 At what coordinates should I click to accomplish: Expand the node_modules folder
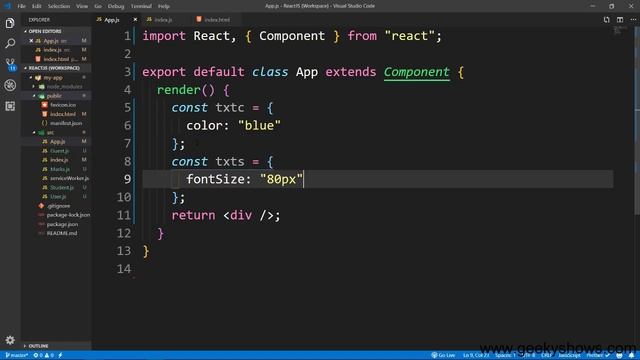(64, 87)
